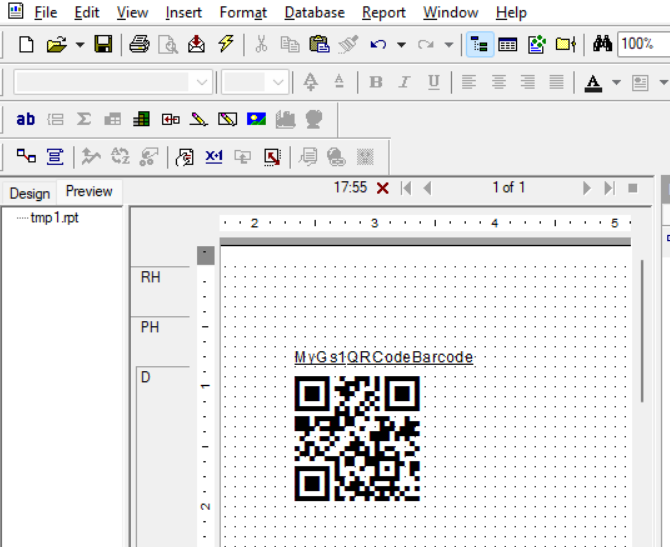
Task: Click the Open folder icon
Action: (56, 44)
